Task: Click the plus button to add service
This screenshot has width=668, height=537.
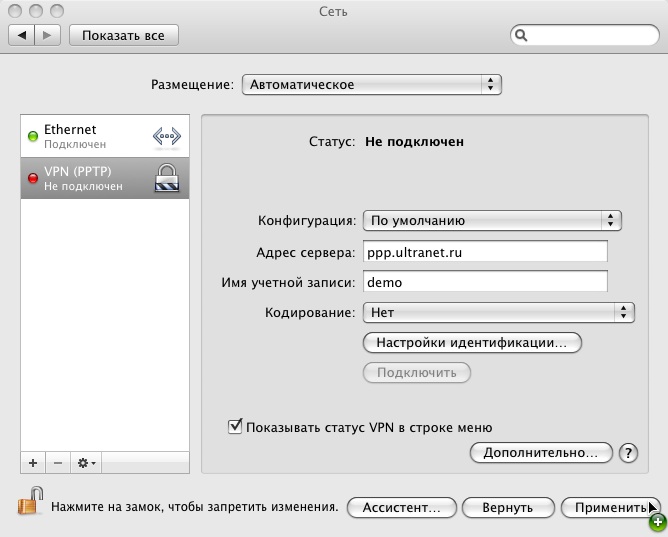Action: 33,463
